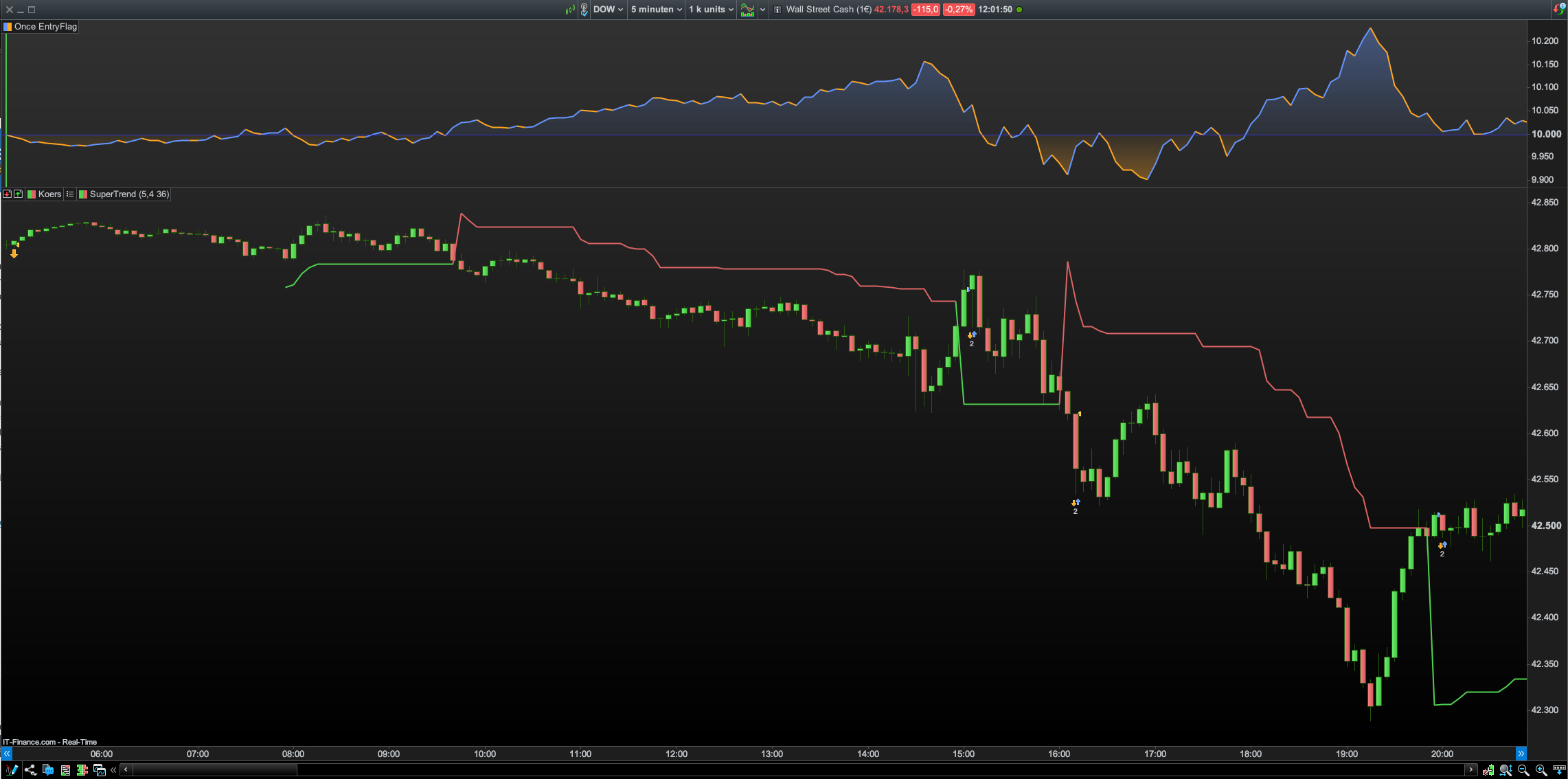
Task: Click the Wall Street Cash info button
Action: pyautogui.click(x=777, y=10)
